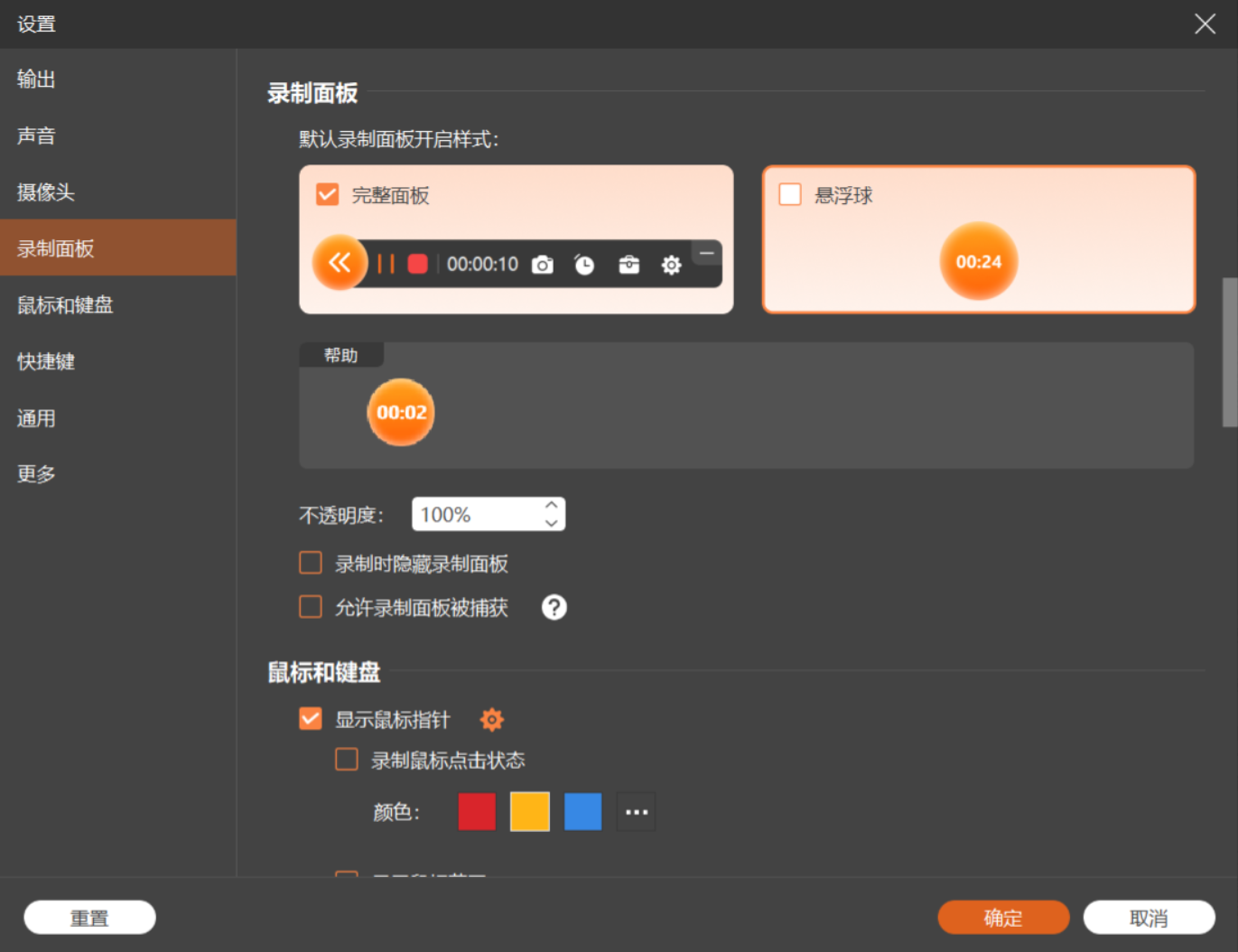This screenshot has height=952, width=1238.
Task: Click the red stop button in panel preview
Action: point(417,264)
